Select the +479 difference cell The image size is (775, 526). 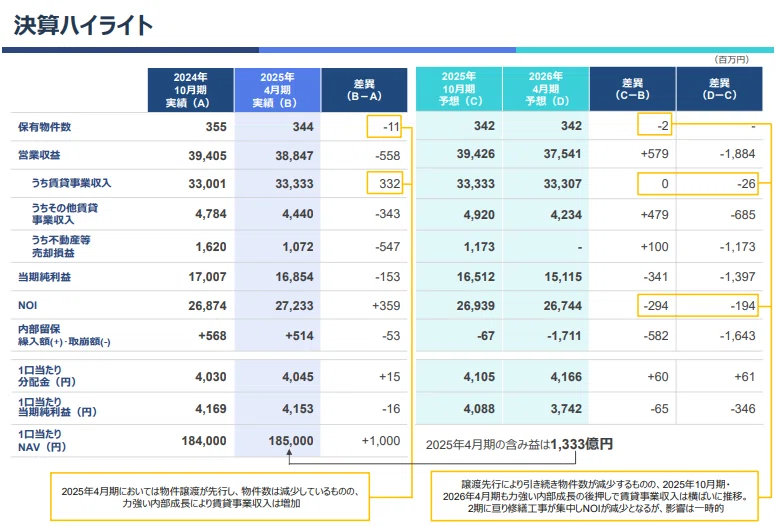pyautogui.click(x=655, y=215)
